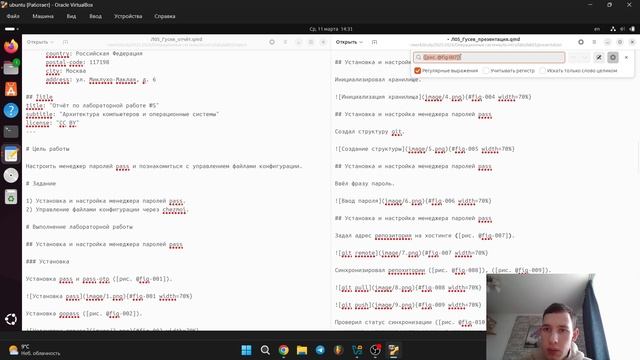Image resolution: width=640 pixels, height=360 pixels.
Task: Open the Файл menu in VirtualBox
Action: click(x=13, y=16)
